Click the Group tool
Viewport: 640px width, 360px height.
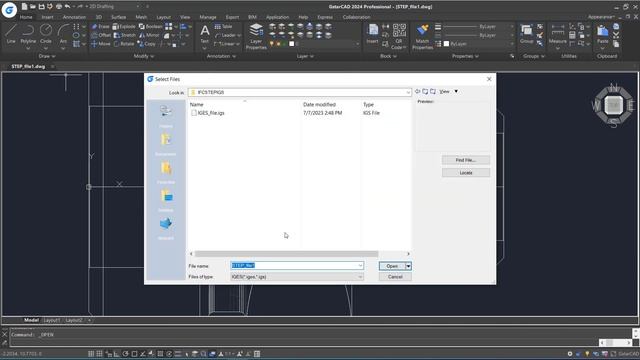point(527,34)
